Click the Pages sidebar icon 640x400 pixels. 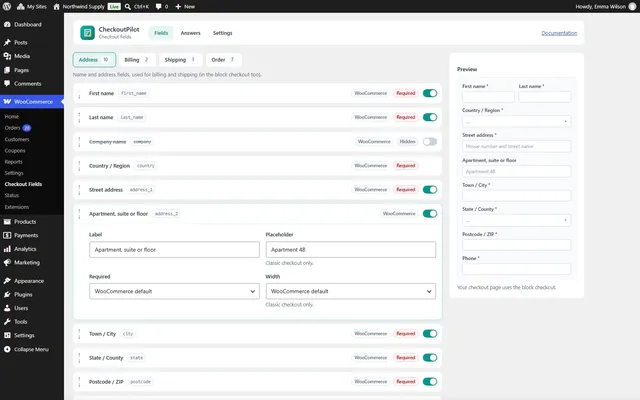click(7, 70)
